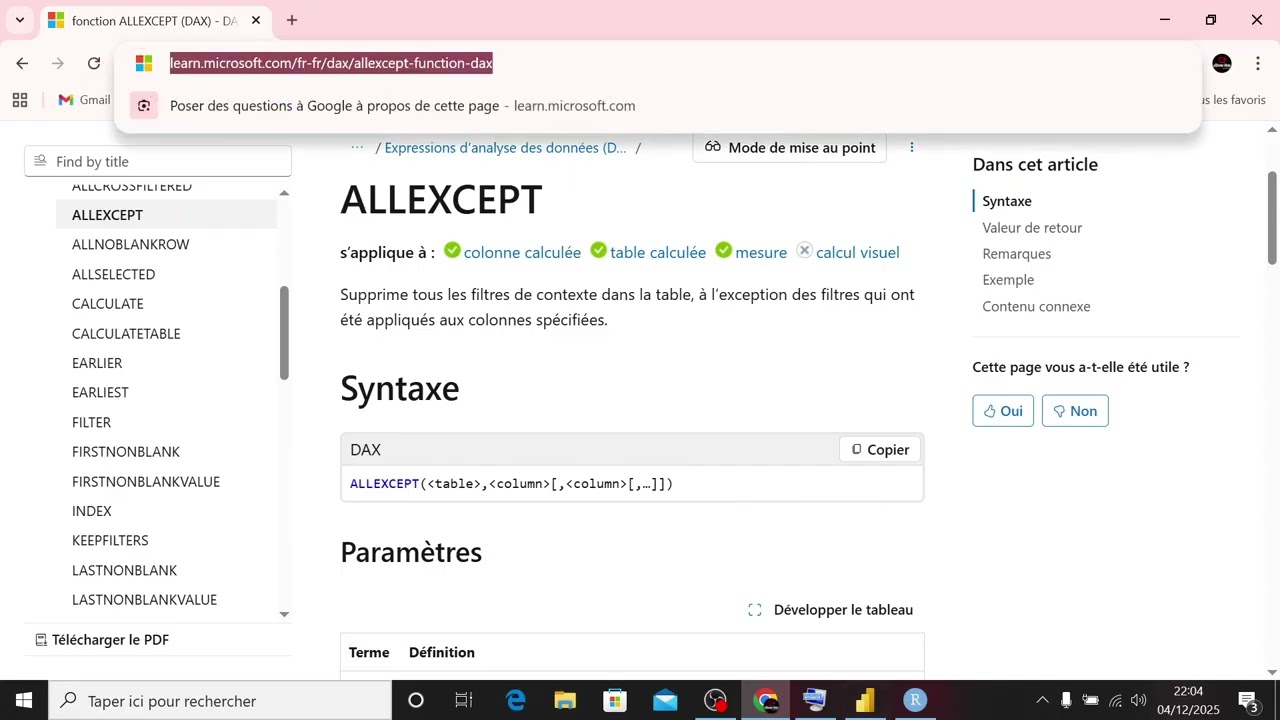The height and width of the screenshot is (720, 1280).
Task: Open the R application from the taskbar
Action: pos(915,700)
